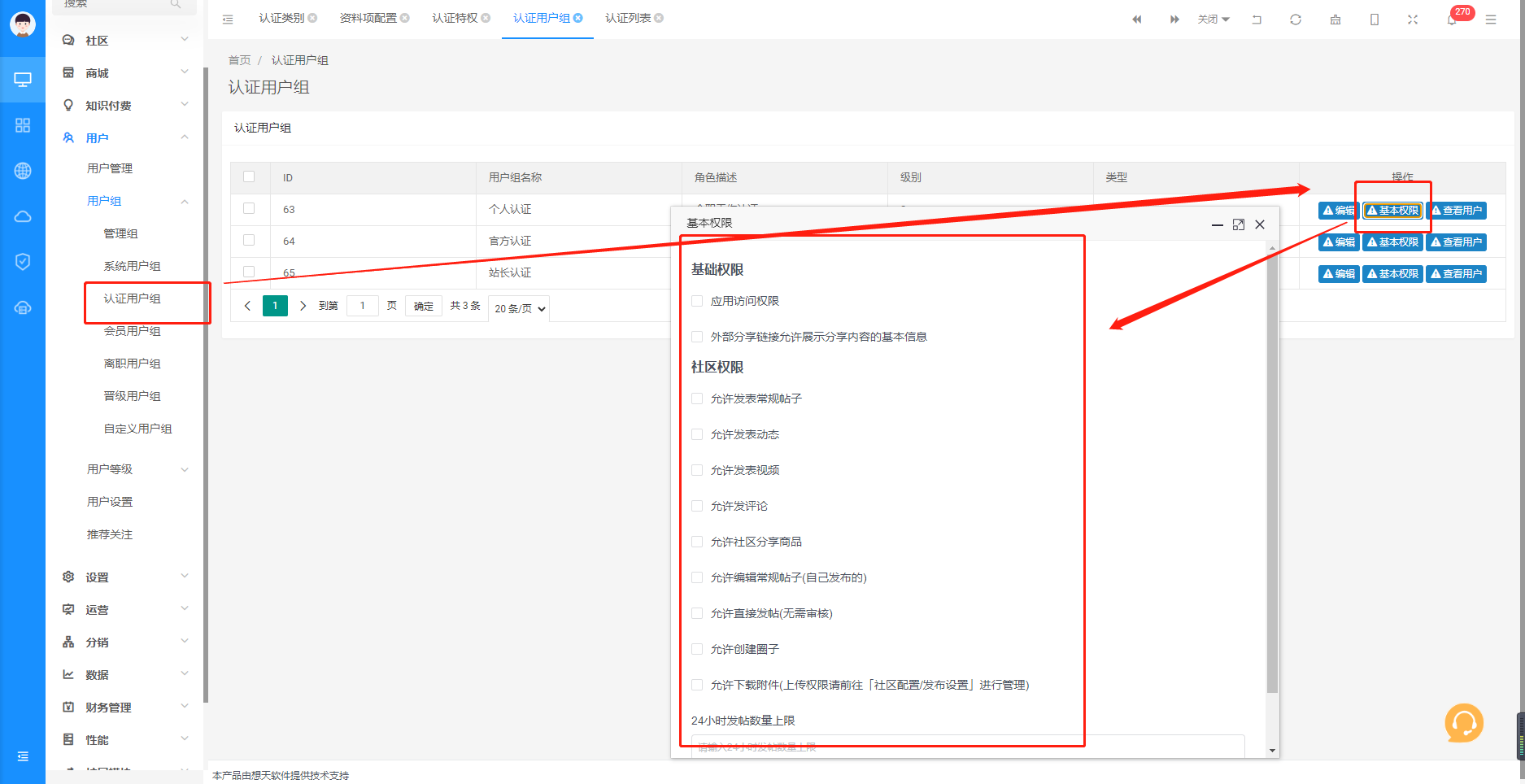This screenshot has width=1525, height=784.
Task: Open notifications bell with 270 badge
Action: tap(1453, 20)
